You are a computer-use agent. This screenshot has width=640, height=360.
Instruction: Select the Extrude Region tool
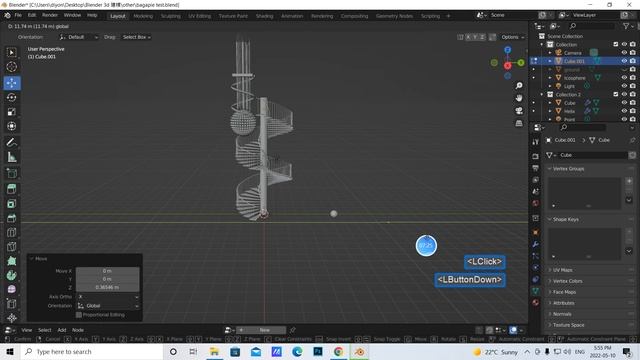pos(12,189)
